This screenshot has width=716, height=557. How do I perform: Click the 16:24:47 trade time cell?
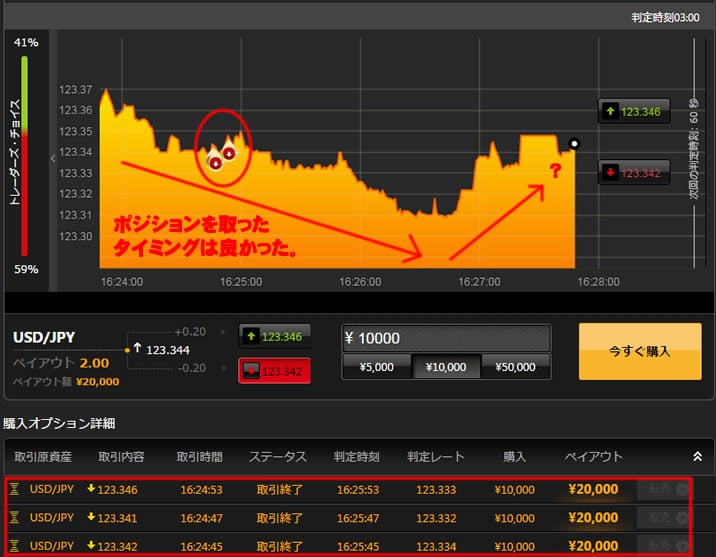point(201,518)
